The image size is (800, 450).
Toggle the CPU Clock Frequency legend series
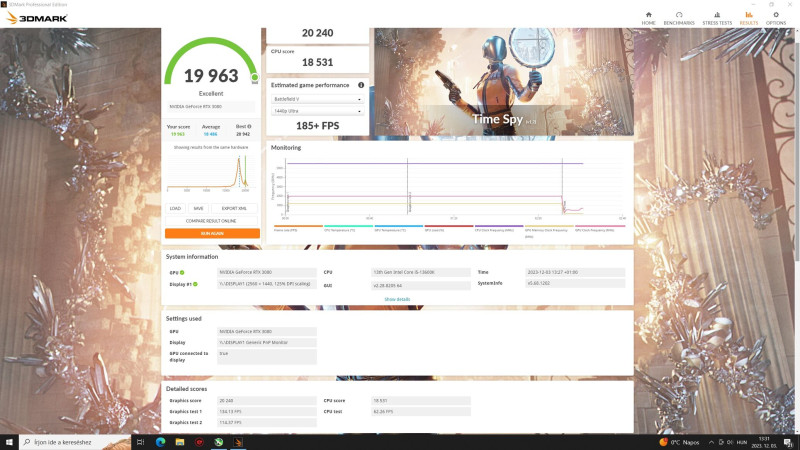click(x=498, y=228)
